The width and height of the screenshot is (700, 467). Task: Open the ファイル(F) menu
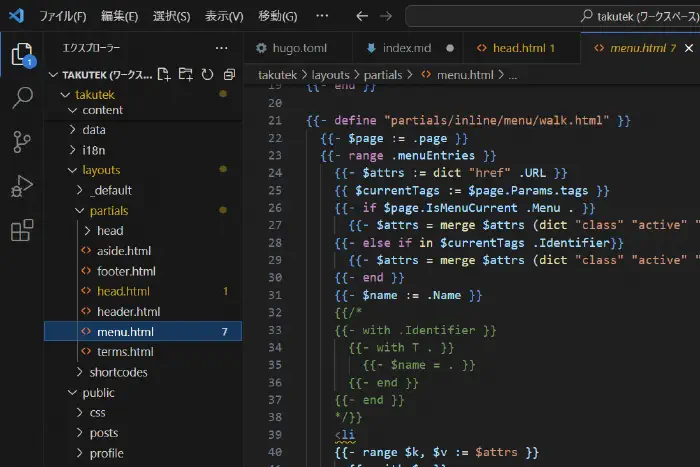tap(63, 16)
